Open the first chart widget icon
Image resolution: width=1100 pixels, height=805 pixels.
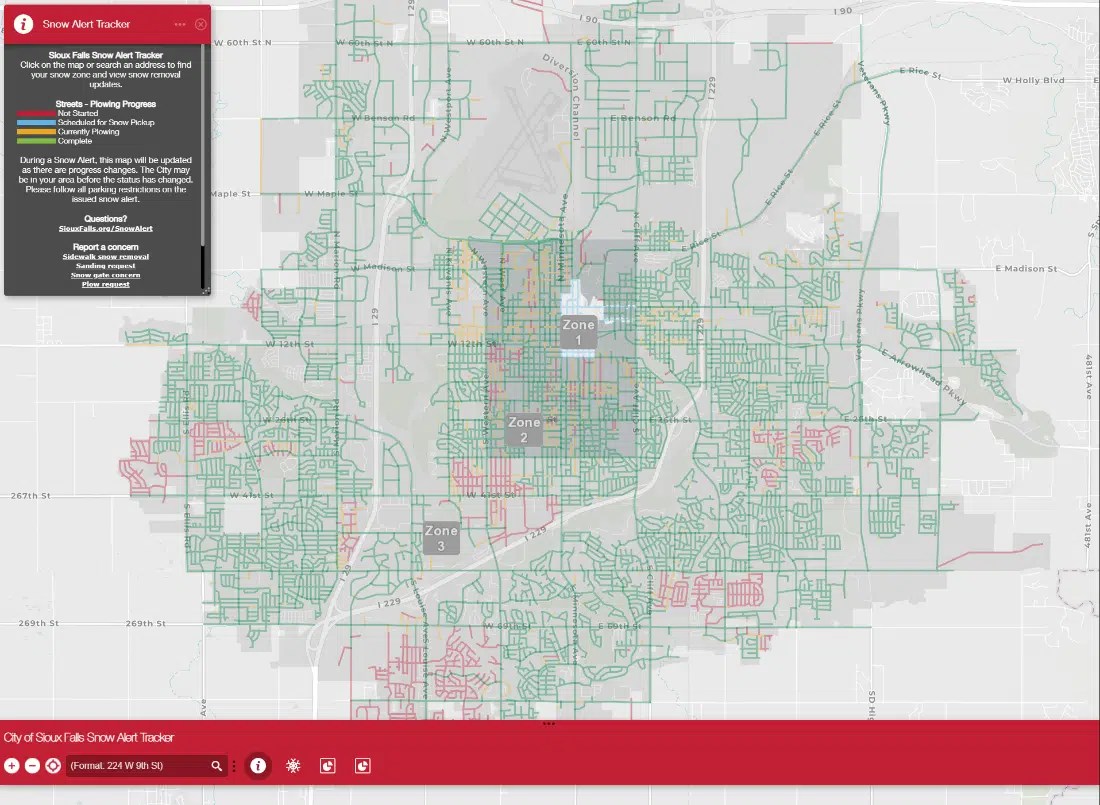pos(326,765)
